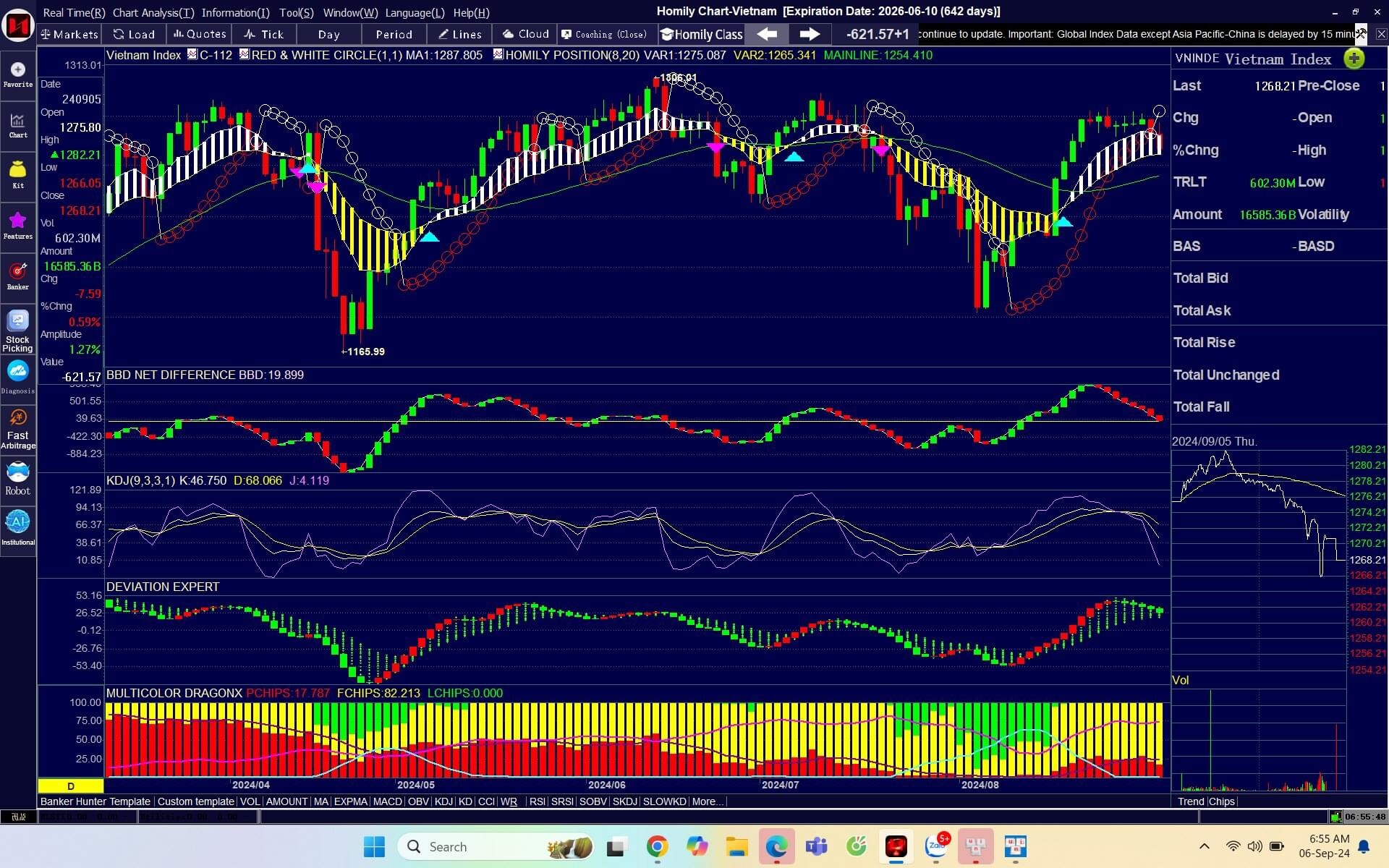Screen dimensions: 1389x868
Task: Select the Custom template tab
Action: (x=195, y=801)
